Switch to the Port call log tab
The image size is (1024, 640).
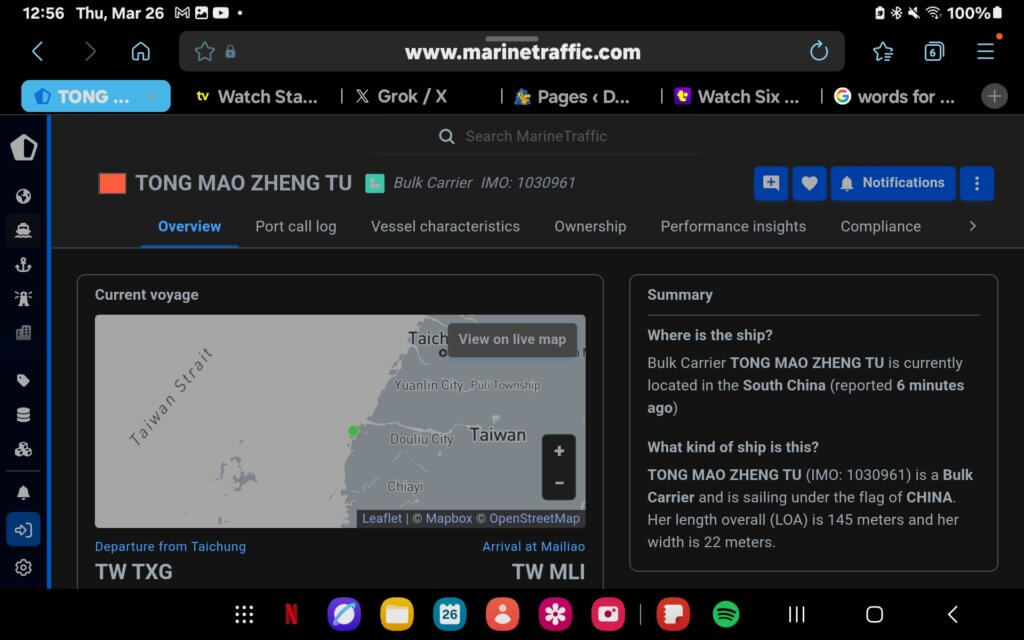[295, 226]
